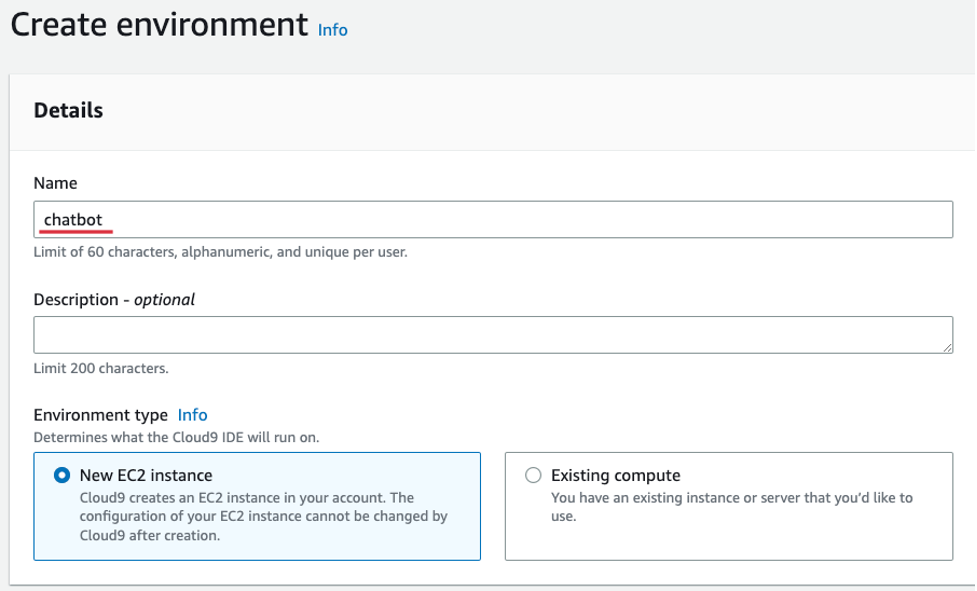
Task: Click the New EC2 instance card description
Action: pyautogui.click(x=262, y=516)
